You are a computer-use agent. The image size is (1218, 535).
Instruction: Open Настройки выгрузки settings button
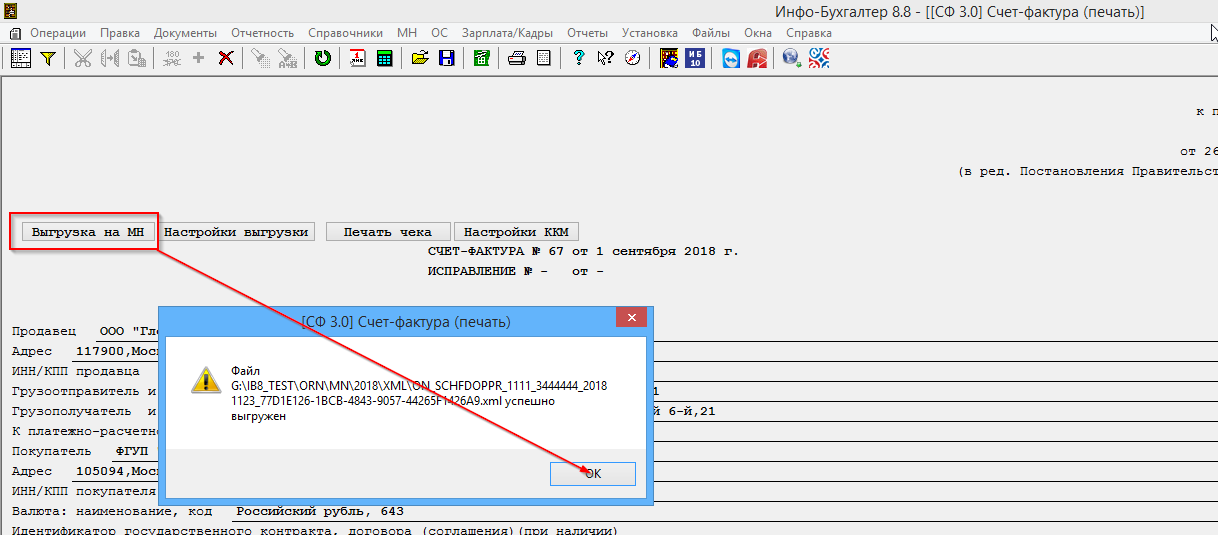[x=236, y=232]
